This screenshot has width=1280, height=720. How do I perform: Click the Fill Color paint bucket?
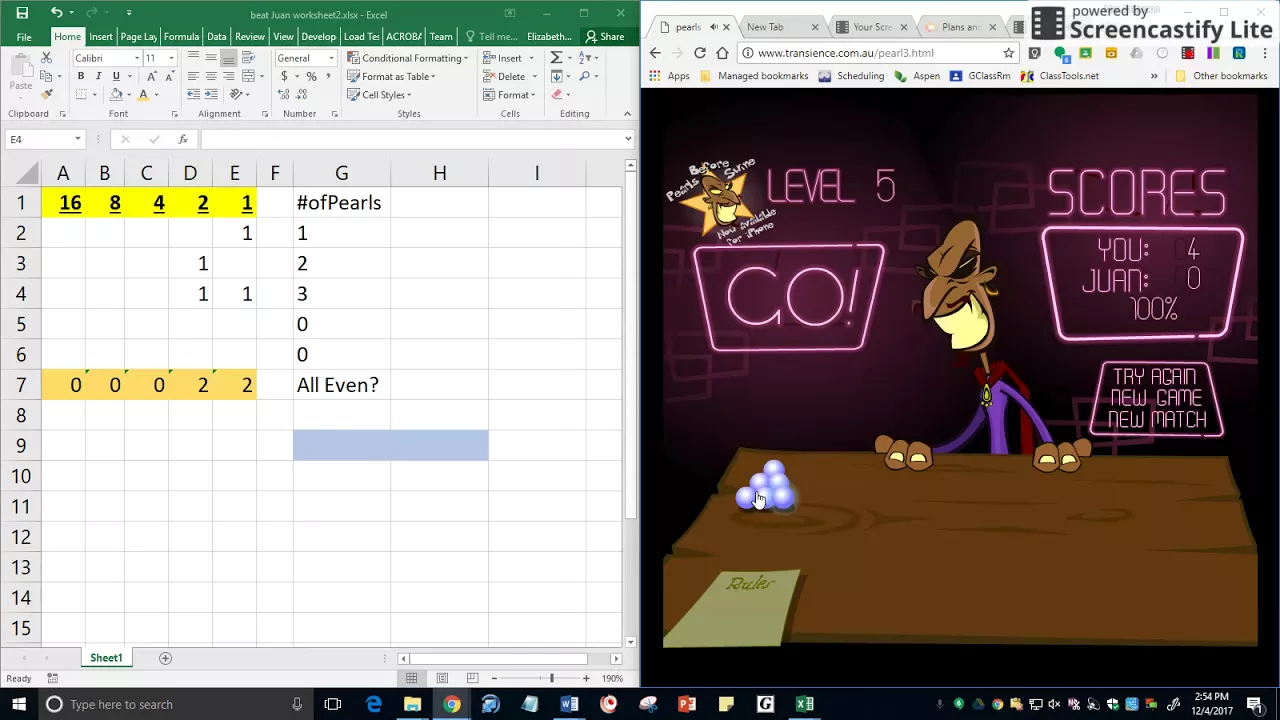click(x=116, y=94)
